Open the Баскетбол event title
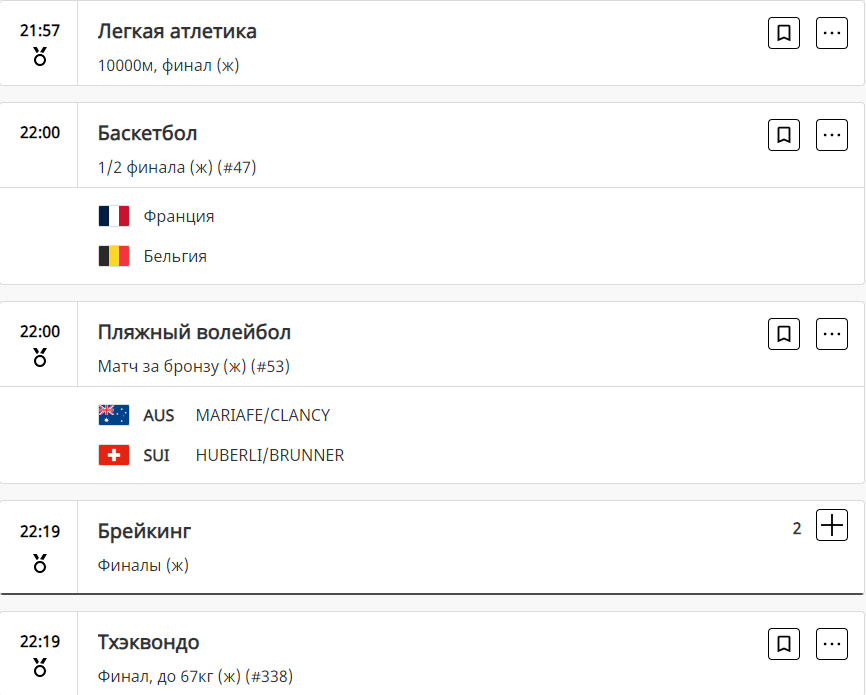 click(x=147, y=133)
